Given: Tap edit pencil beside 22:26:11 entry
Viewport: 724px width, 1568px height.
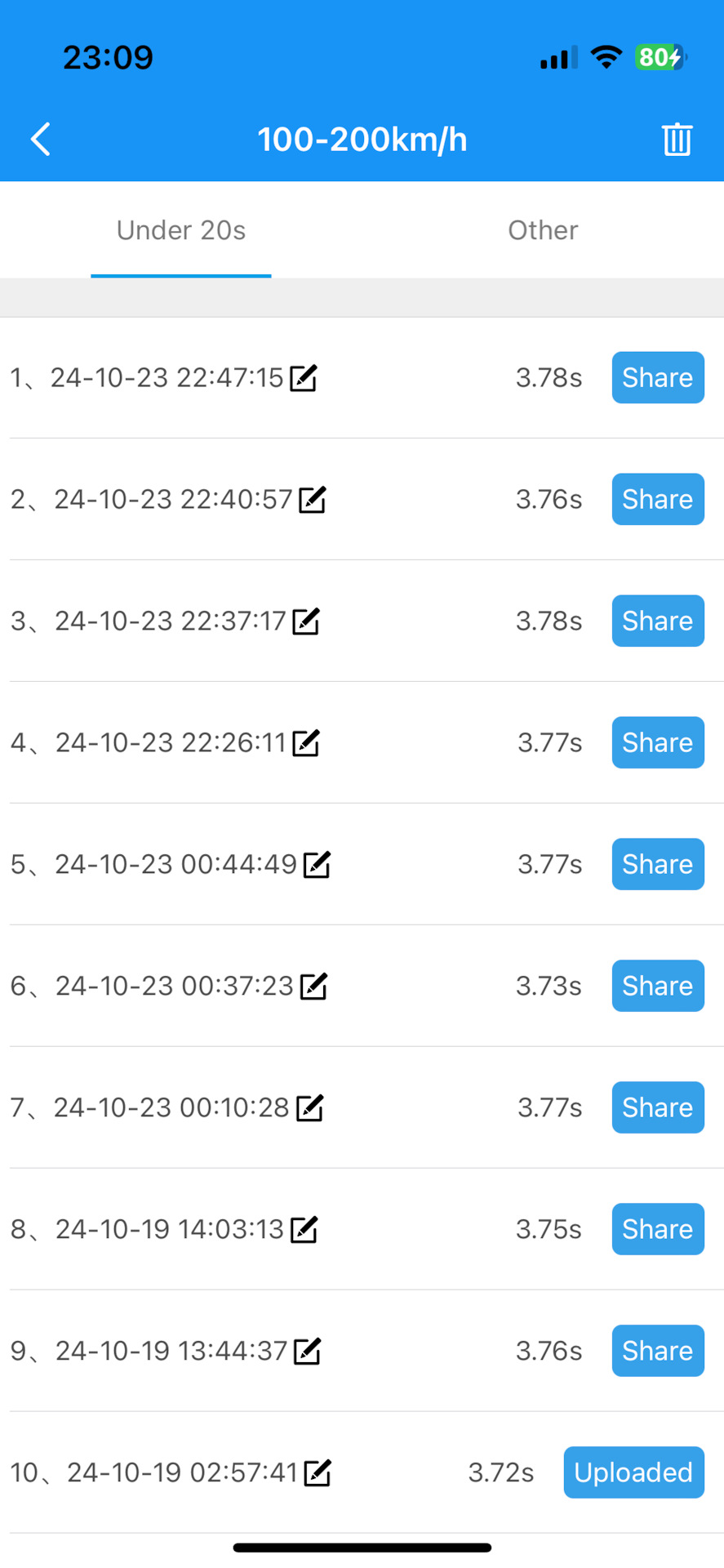Looking at the screenshot, I should tap(306, 743).
